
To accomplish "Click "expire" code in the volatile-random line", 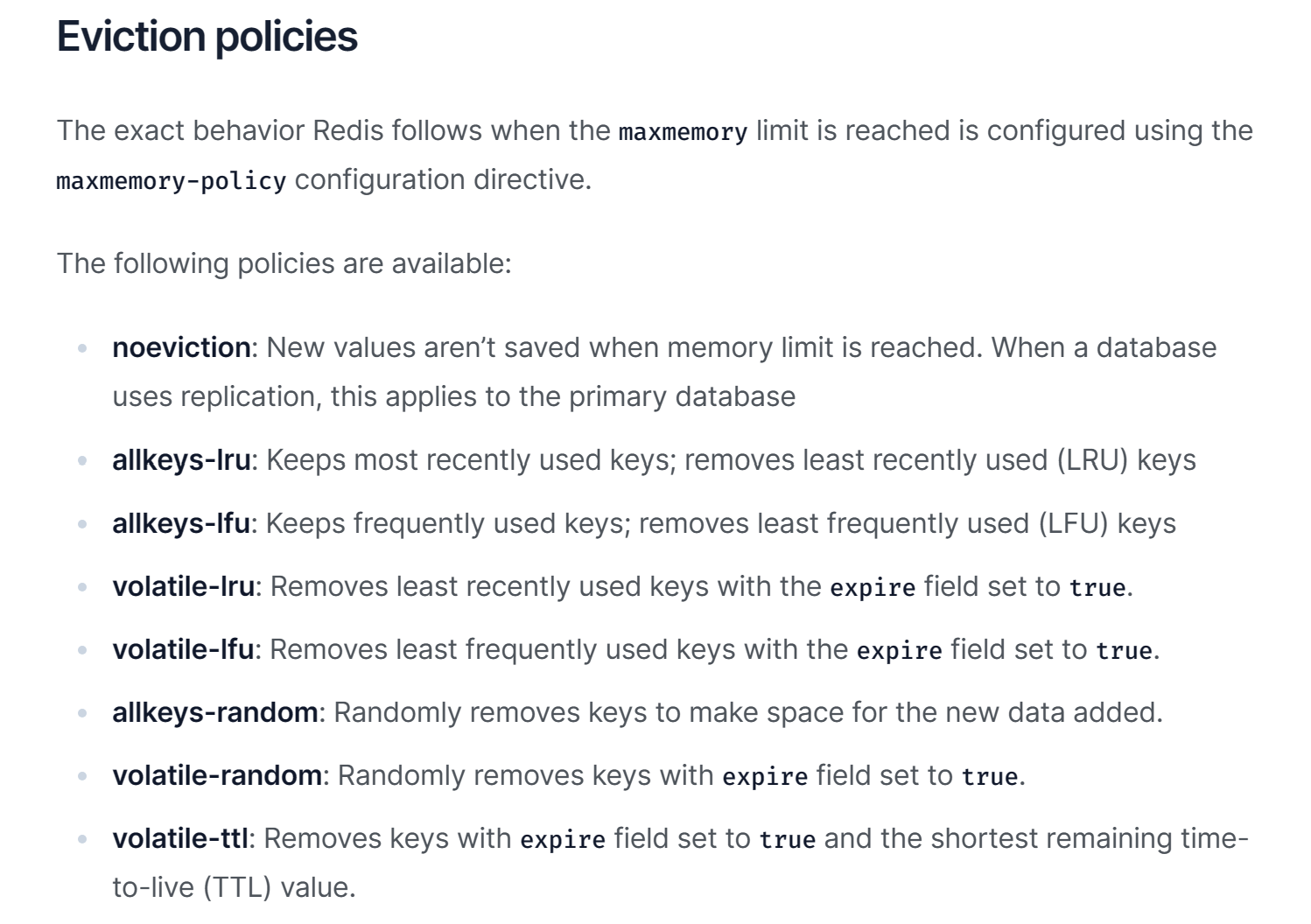I will point(765,777).
